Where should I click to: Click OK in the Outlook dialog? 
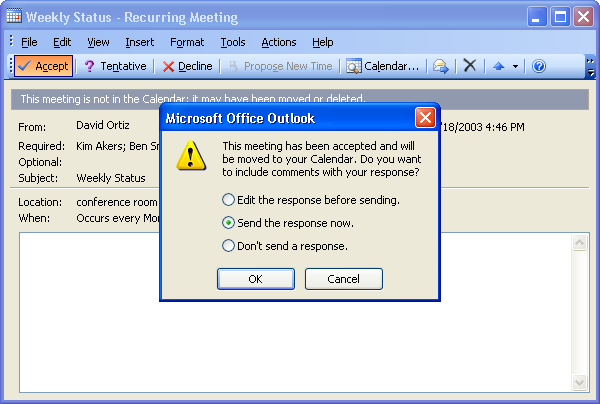coord(256,279)
